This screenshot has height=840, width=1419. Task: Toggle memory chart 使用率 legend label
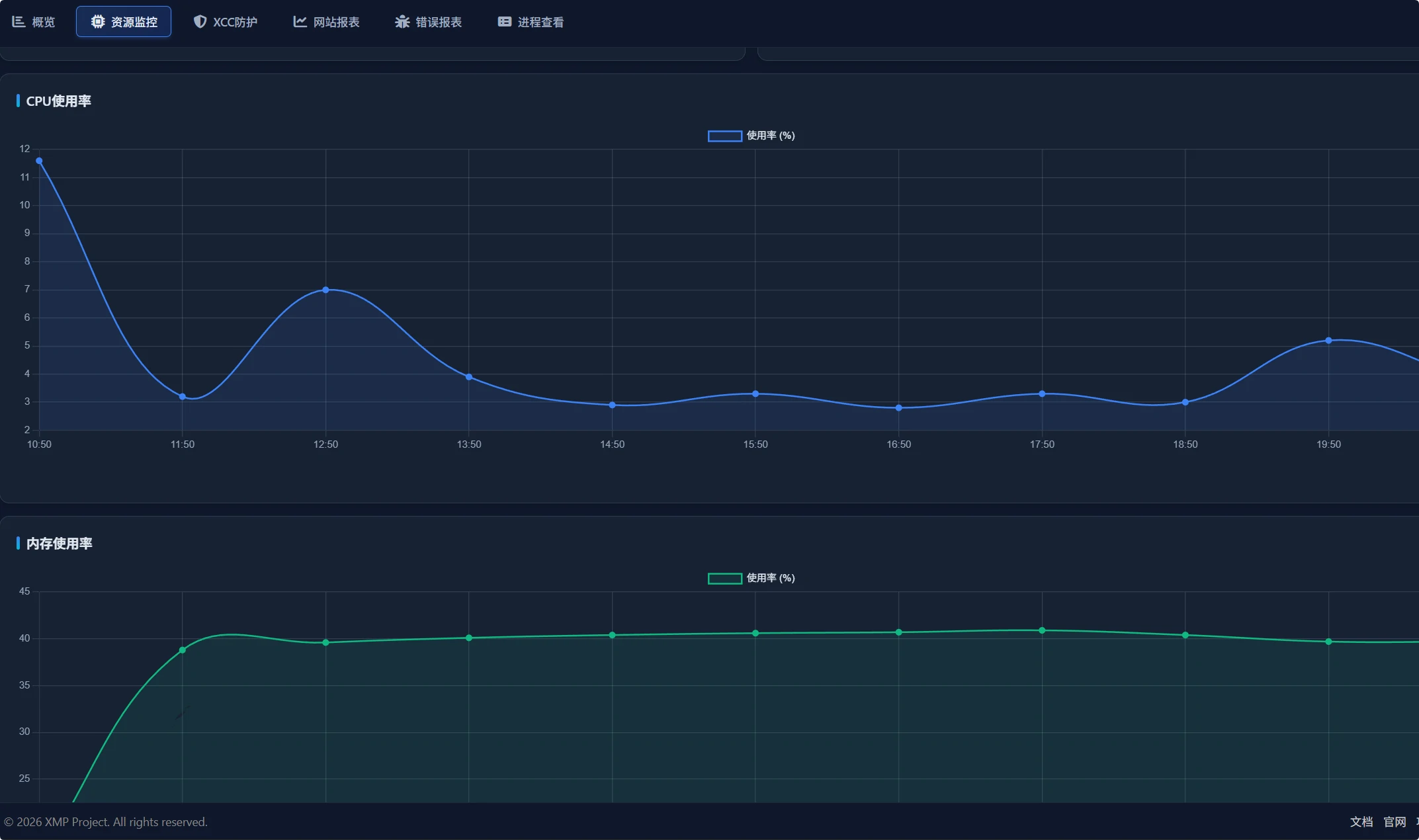pyautogui.click(x=771, y=578)
